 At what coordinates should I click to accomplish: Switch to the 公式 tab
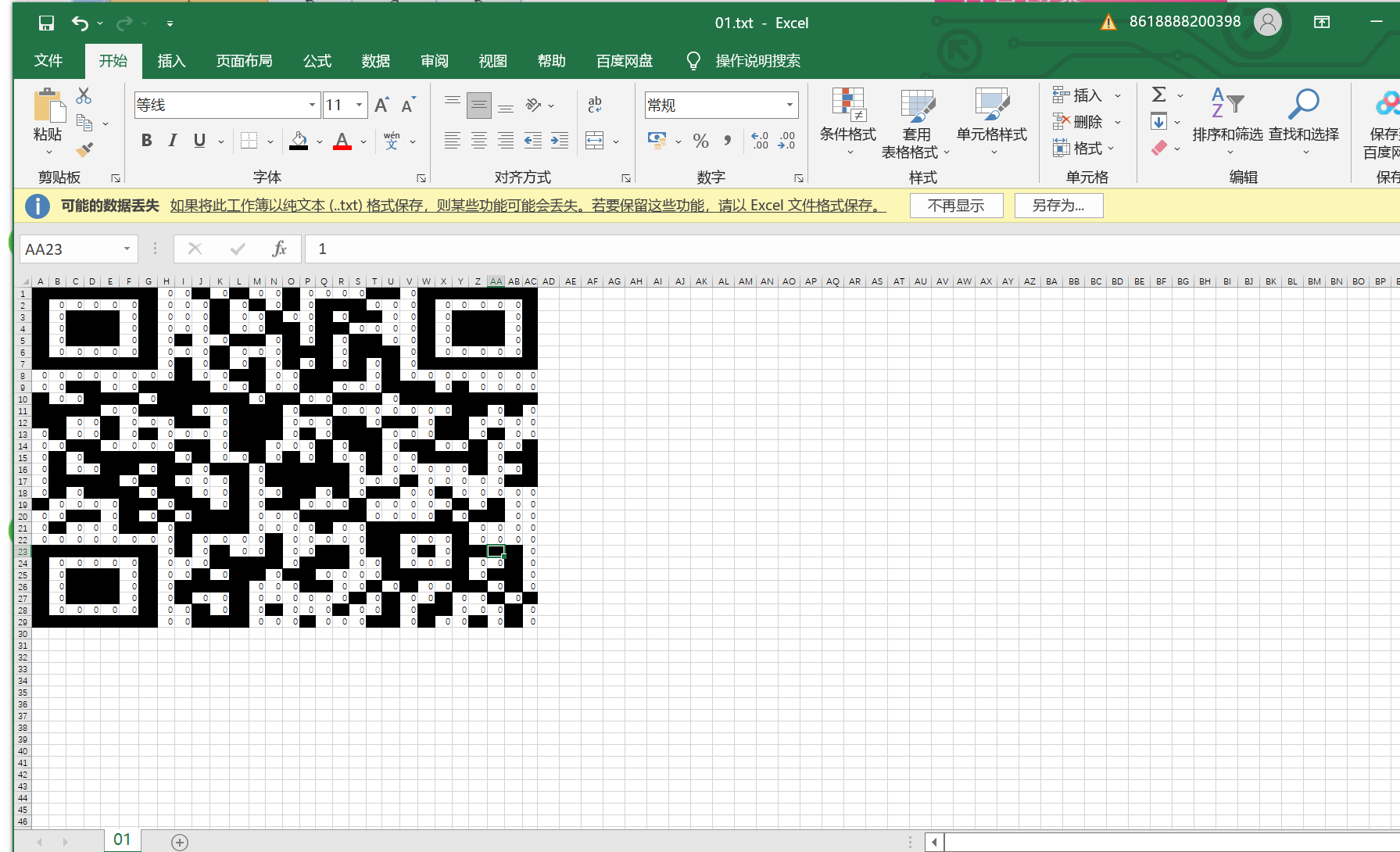(317, 61)
